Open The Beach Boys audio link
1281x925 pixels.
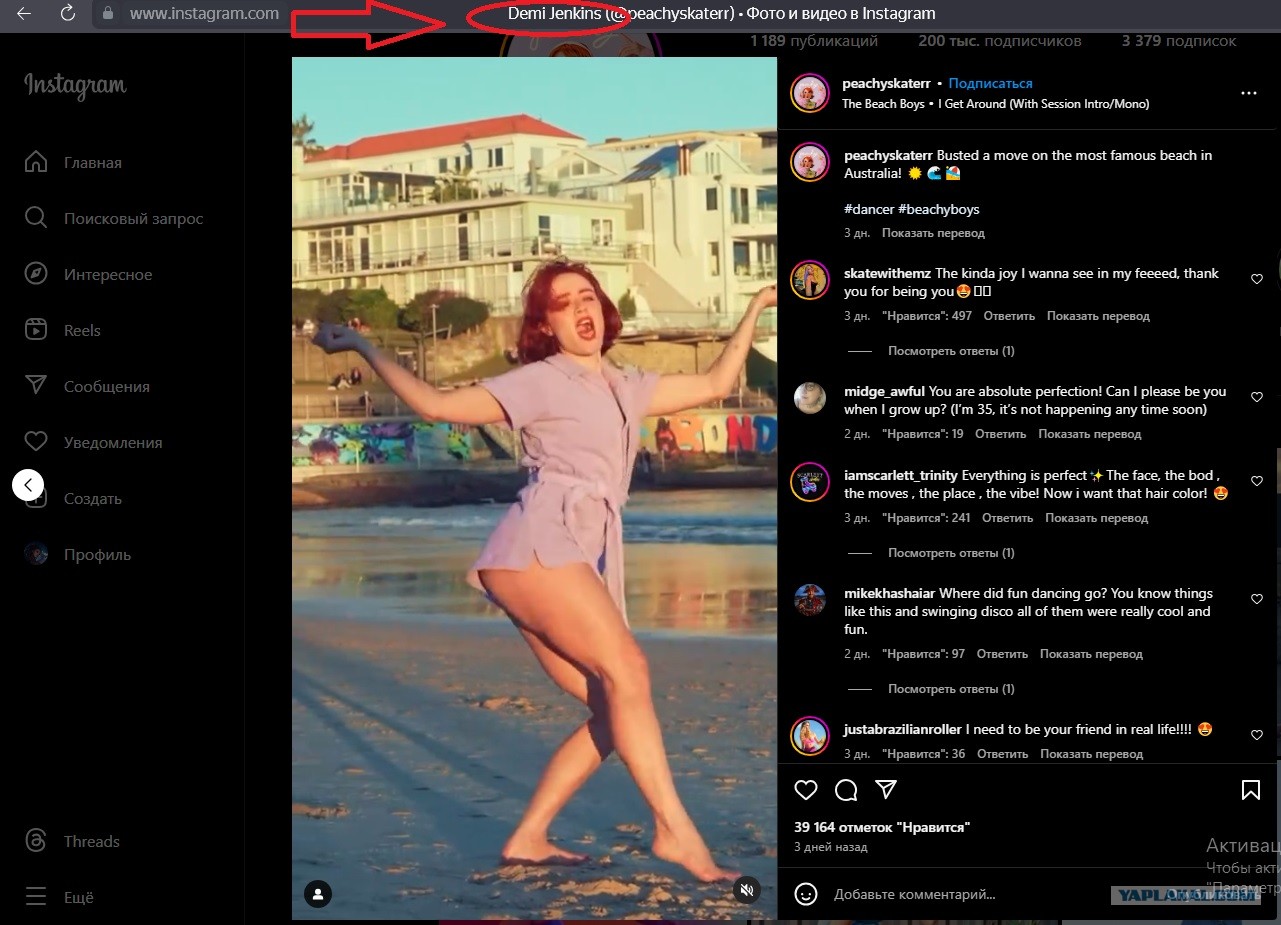click(995, 104)
